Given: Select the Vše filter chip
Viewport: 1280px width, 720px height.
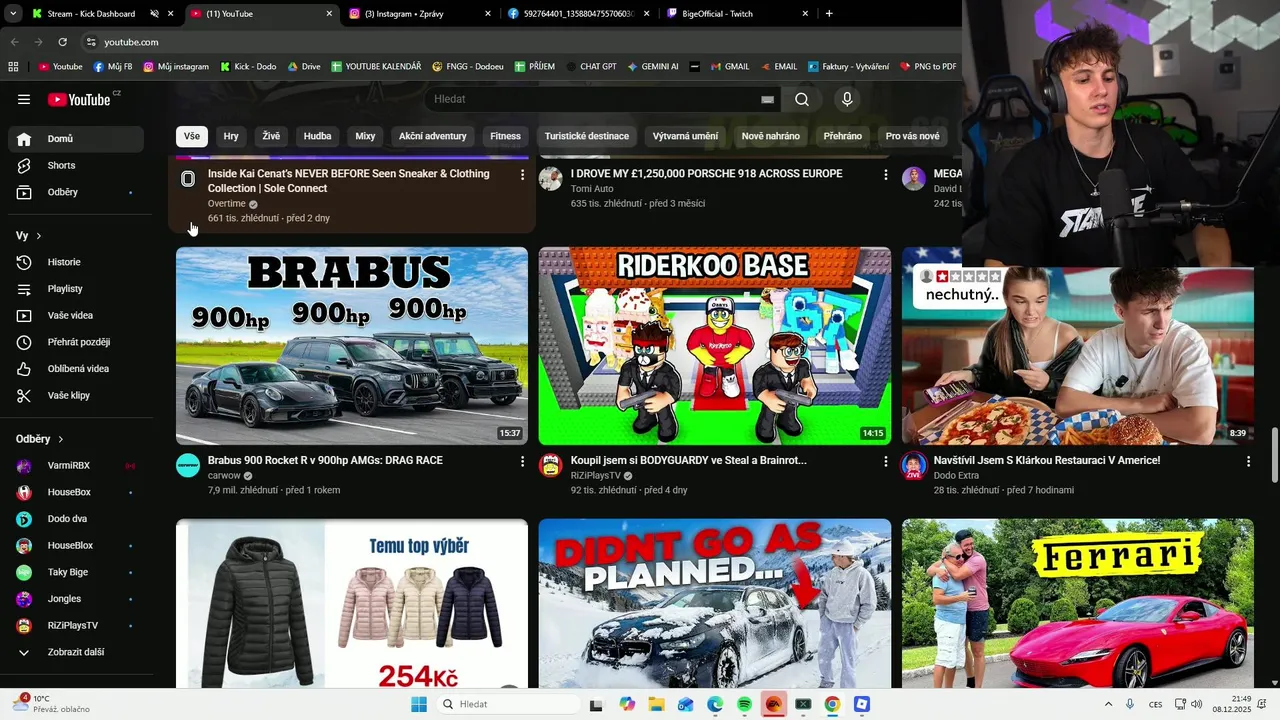Looking at the screenshot, I should [x=192, y=136].
